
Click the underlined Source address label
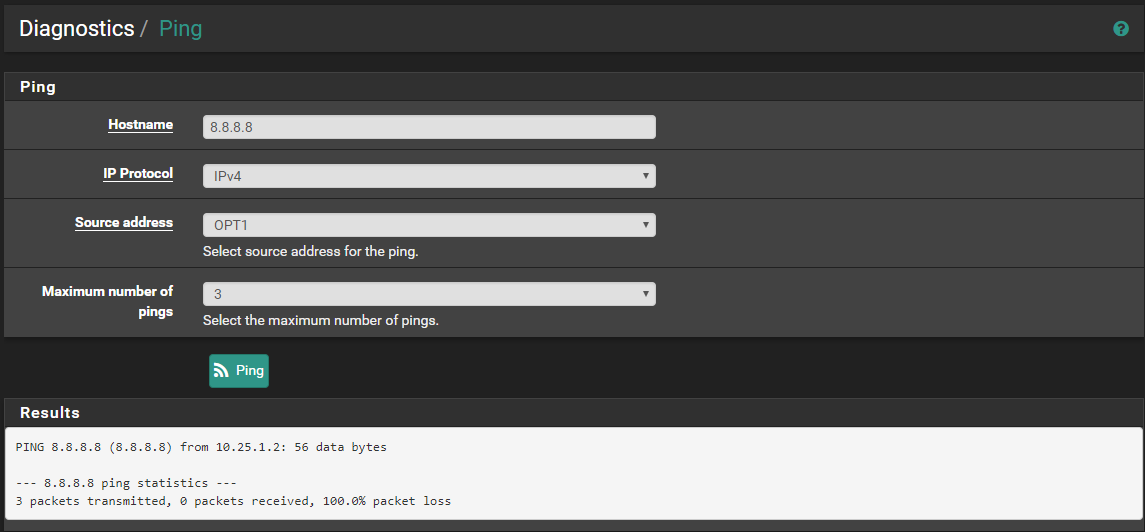[124, 223]
